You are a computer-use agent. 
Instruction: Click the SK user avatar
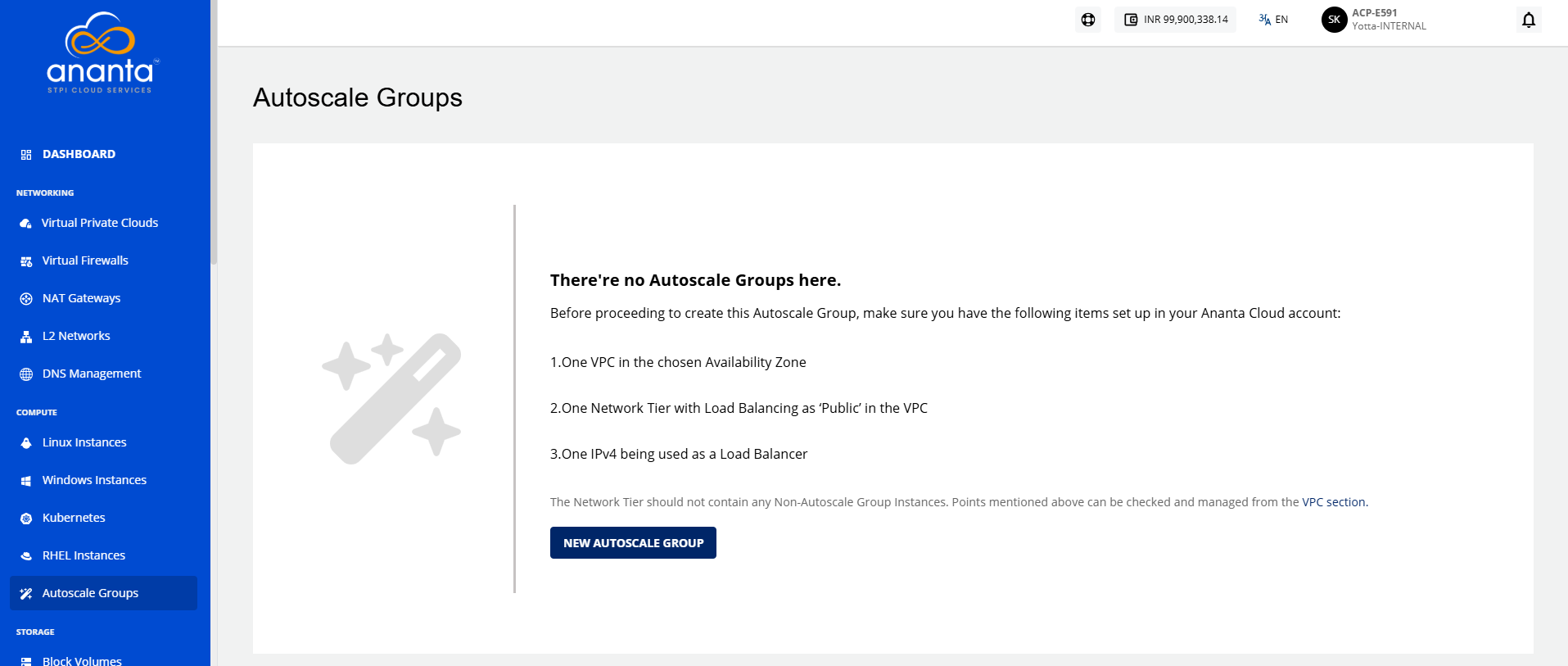[1335, 20]
